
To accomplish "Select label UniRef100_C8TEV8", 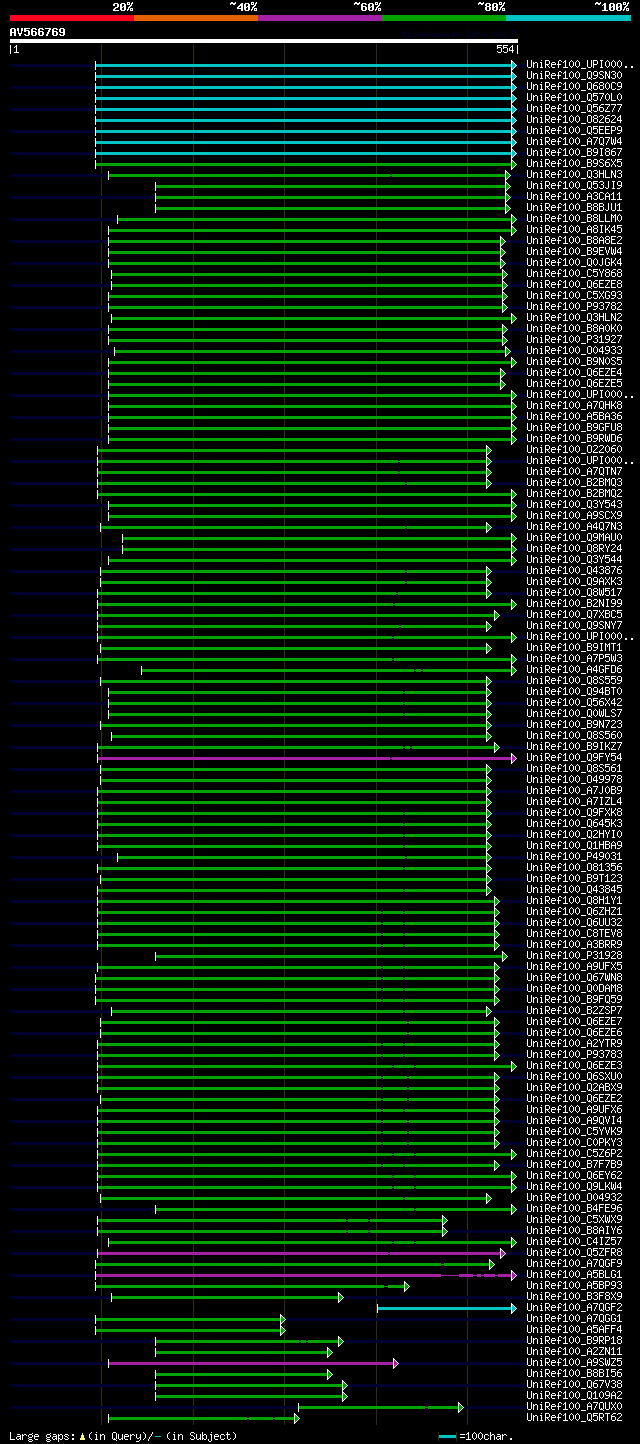I will (x=574, y=933).
